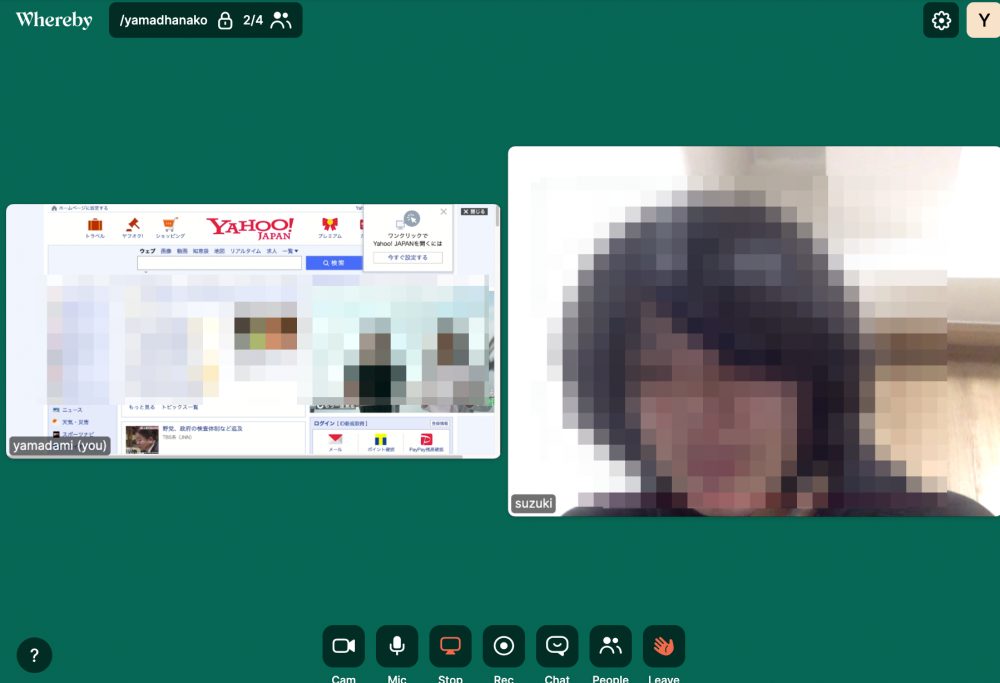Leave the meeting via waving hand
Image resolution: width=1000 pixels, height=683 pixels.
coord(664,646)
